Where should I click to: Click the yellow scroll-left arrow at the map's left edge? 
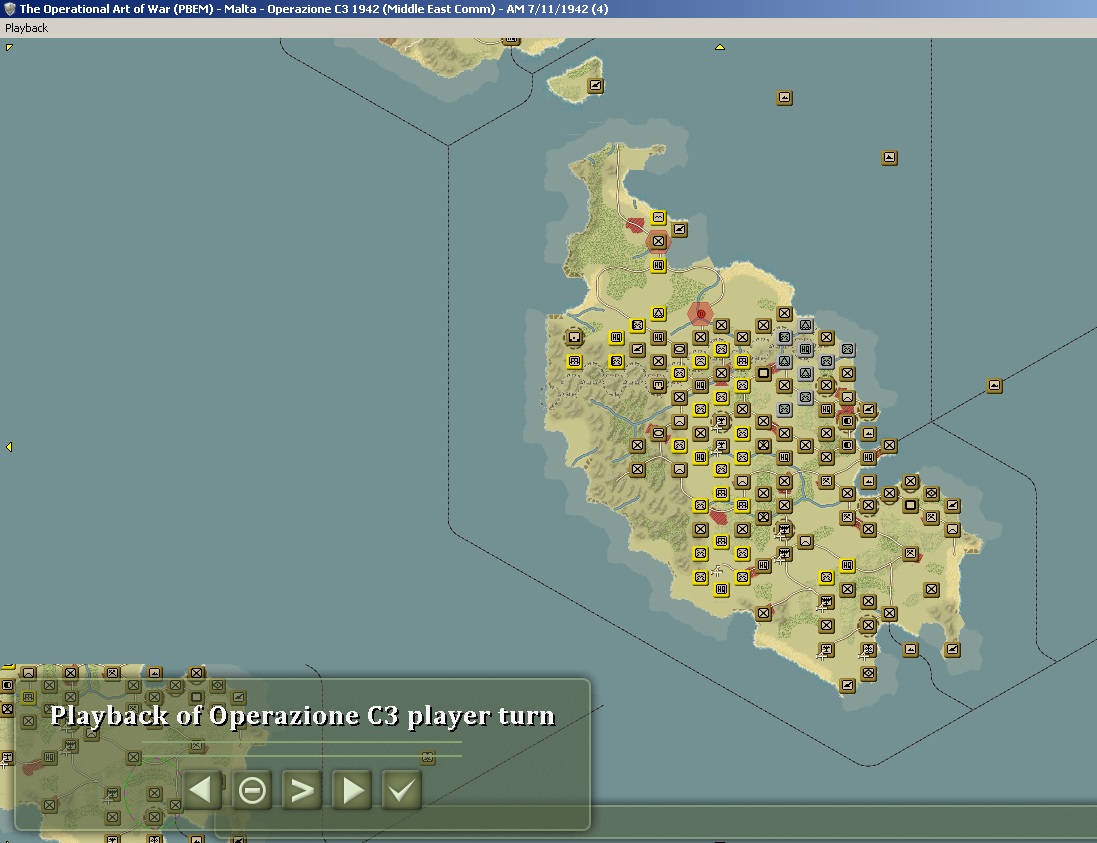tap(9, 446)
